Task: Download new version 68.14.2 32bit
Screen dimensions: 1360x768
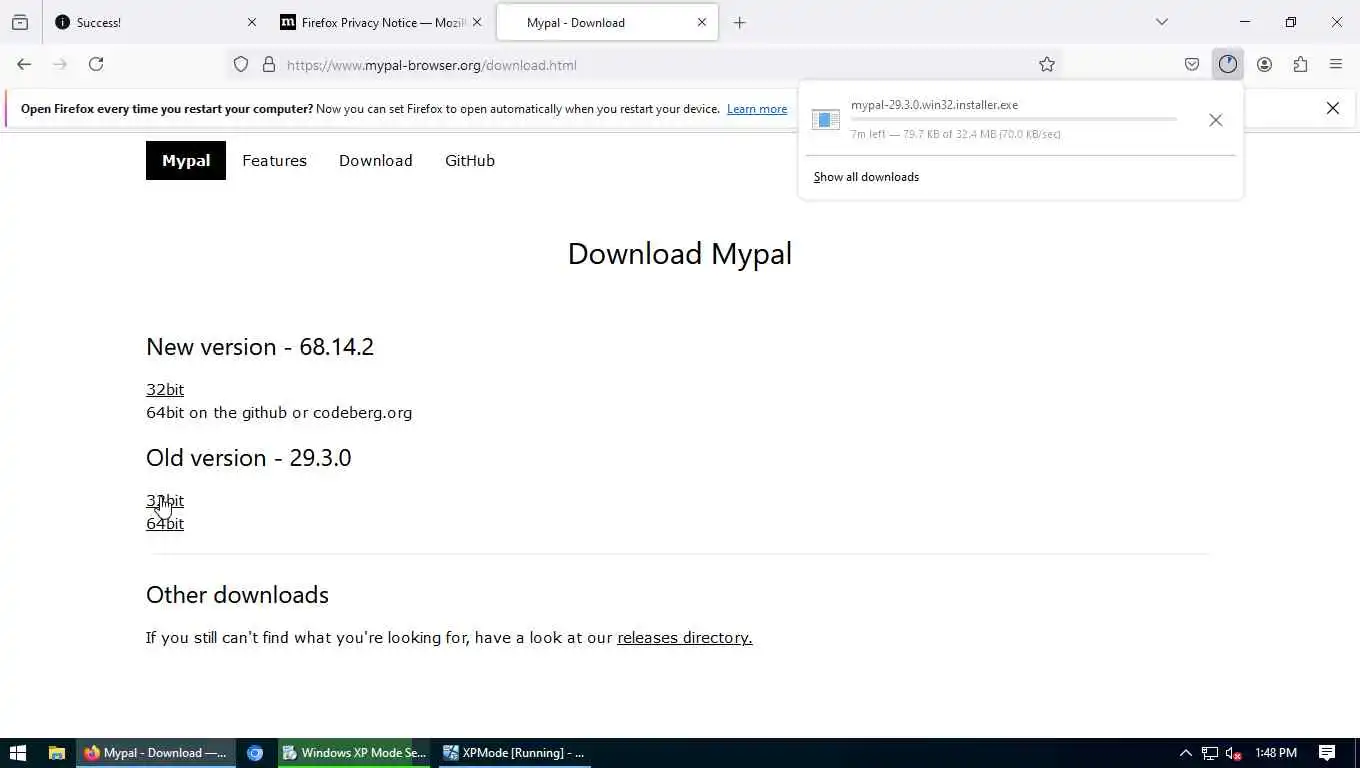Action: point(165,389)
